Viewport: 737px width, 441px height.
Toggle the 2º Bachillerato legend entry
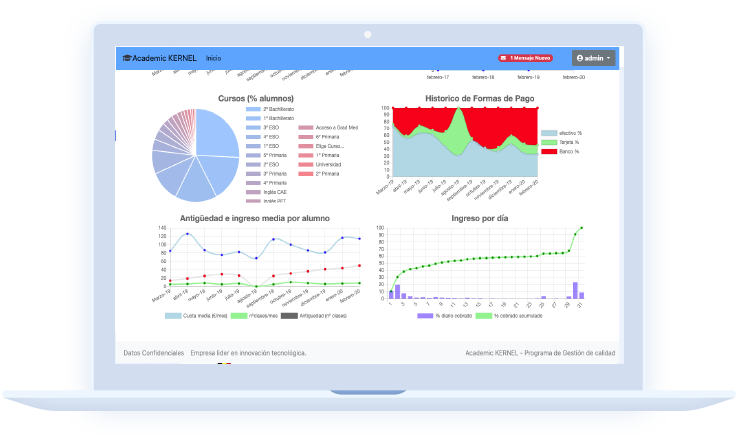click(x=270, y=109)
